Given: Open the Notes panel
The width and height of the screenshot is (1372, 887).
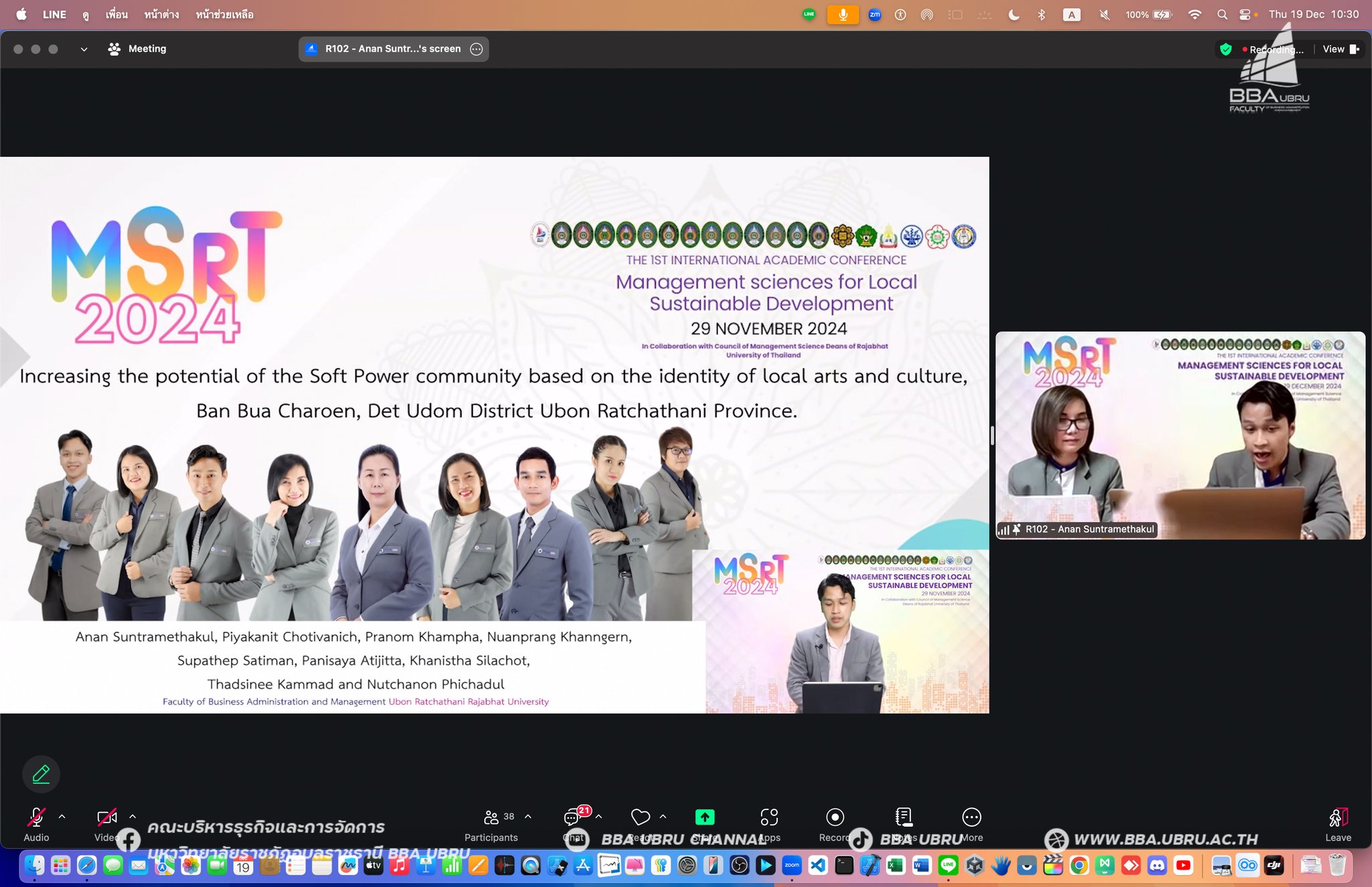Looking at the screenshot, I should [x=903, y=818].
